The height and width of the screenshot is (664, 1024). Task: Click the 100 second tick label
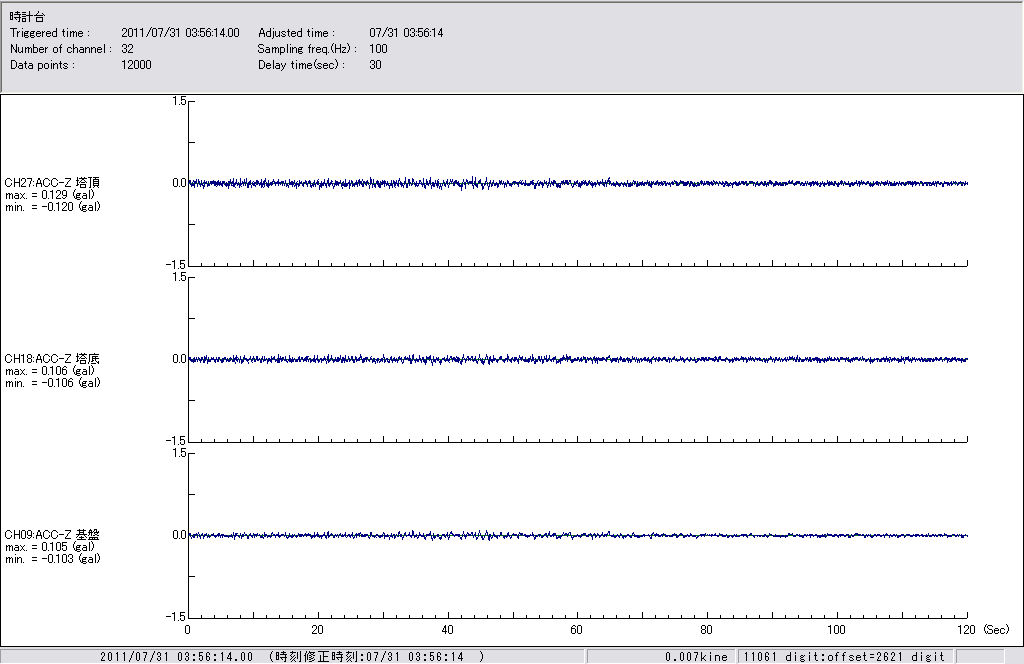[x=837, y=630]
